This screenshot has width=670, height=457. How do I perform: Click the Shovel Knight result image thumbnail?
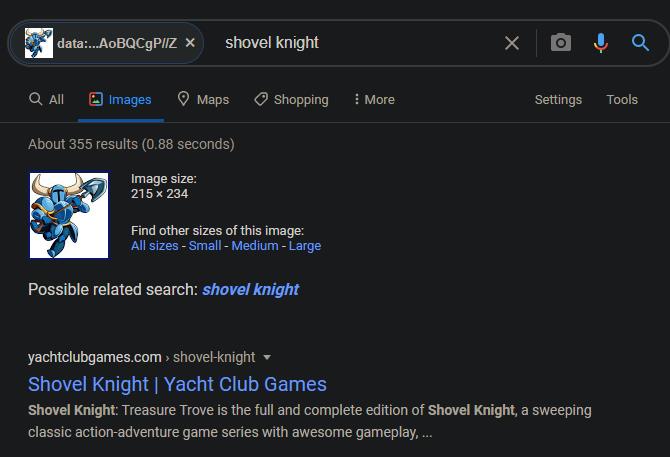pos(69,215)
